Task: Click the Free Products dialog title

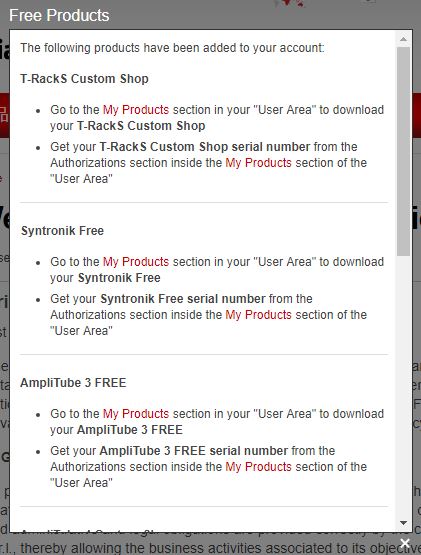Action: (59, 15)
